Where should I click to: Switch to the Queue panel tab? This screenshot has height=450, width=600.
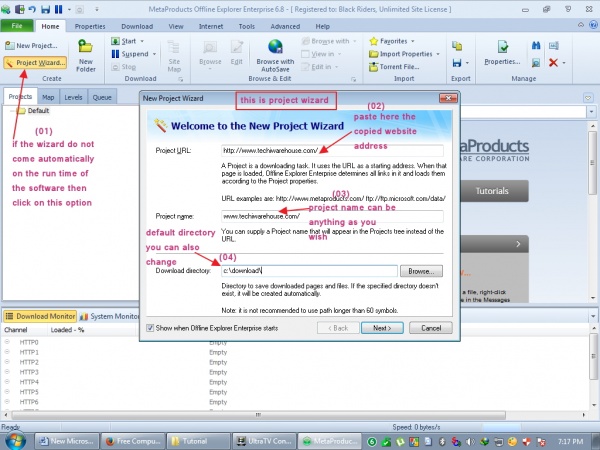102,97
